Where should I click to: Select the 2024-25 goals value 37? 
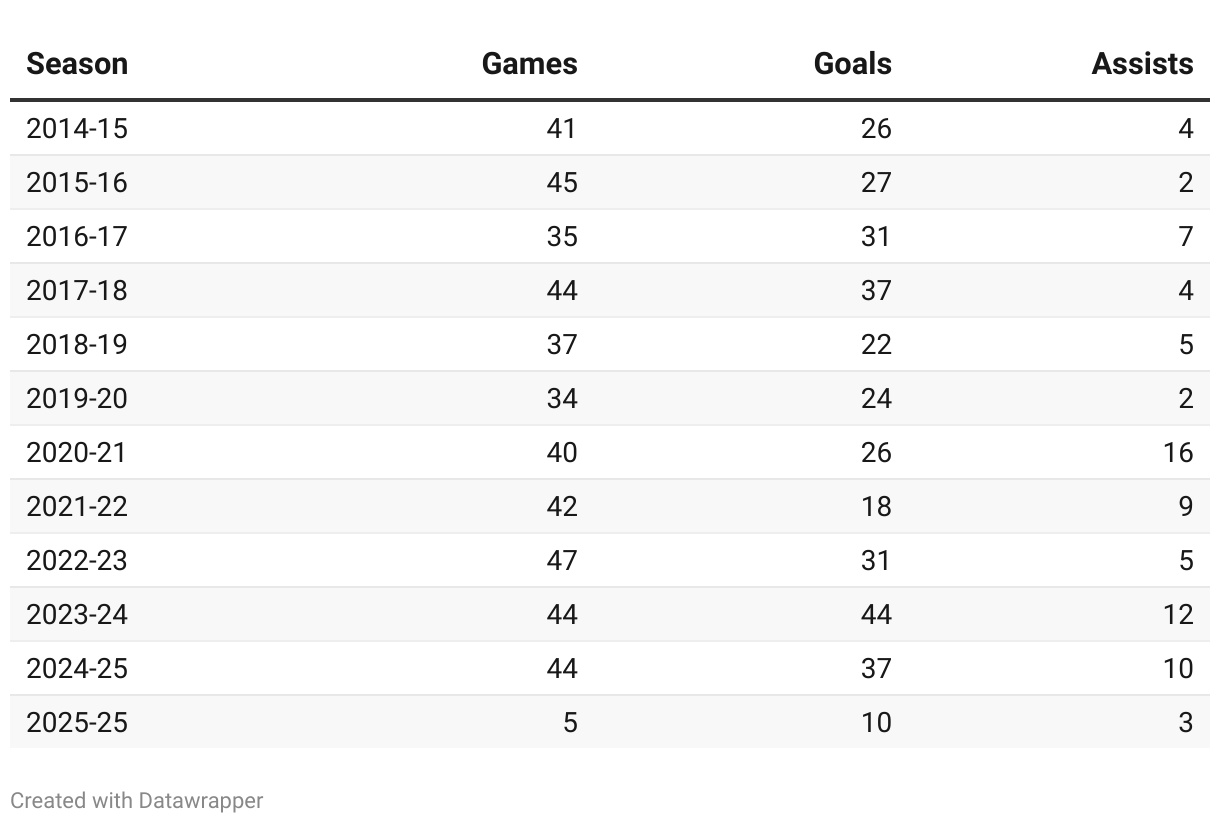click(x=875, y=669)
